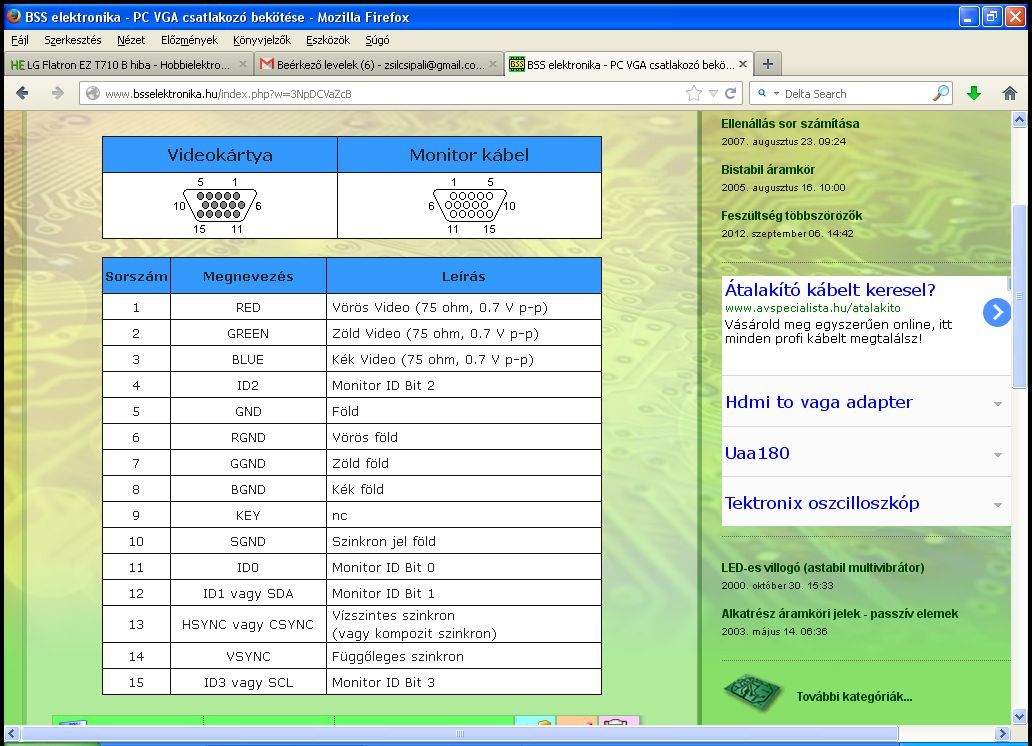
Task: Click the VSYNC cell in row 14
Action: click(248, 656)
